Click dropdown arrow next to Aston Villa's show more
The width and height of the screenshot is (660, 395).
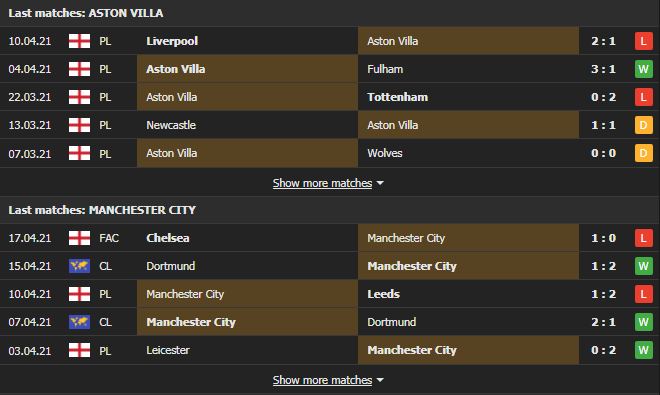click(x=380, y=183)
